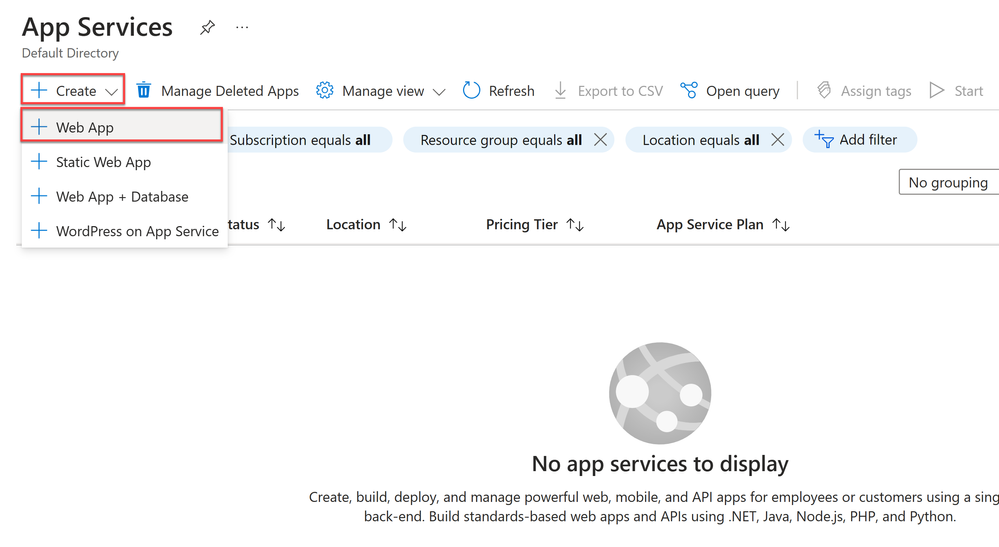
Task: Click the plus icon beside Static Web App
Action: coord(39,162)
